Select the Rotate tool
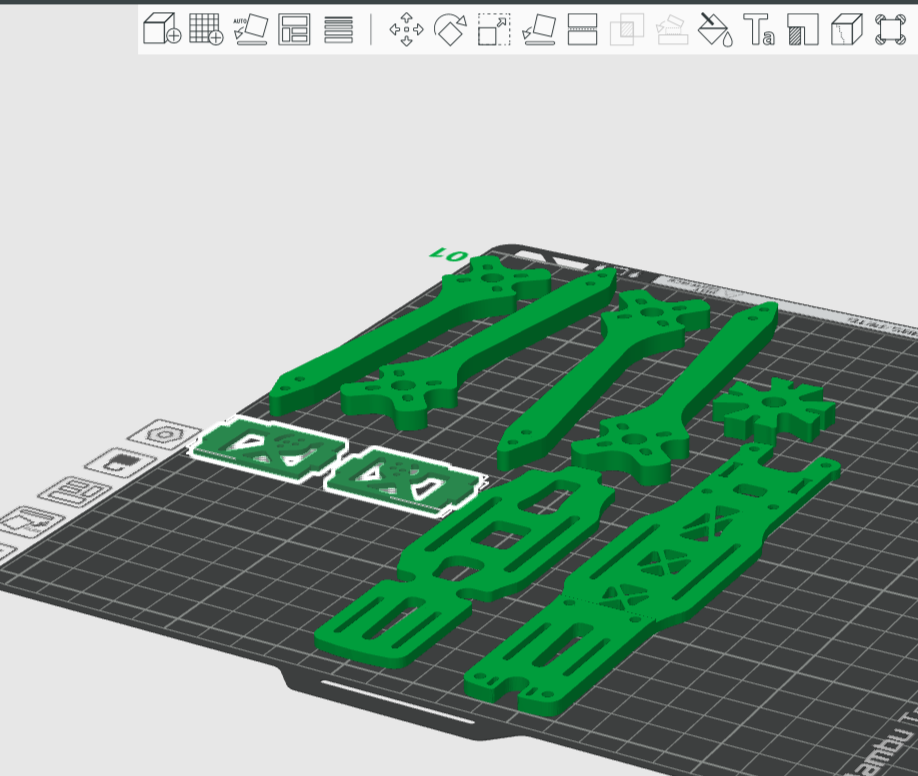The width and height of the screenshot is (918, 776). (450, 29)
